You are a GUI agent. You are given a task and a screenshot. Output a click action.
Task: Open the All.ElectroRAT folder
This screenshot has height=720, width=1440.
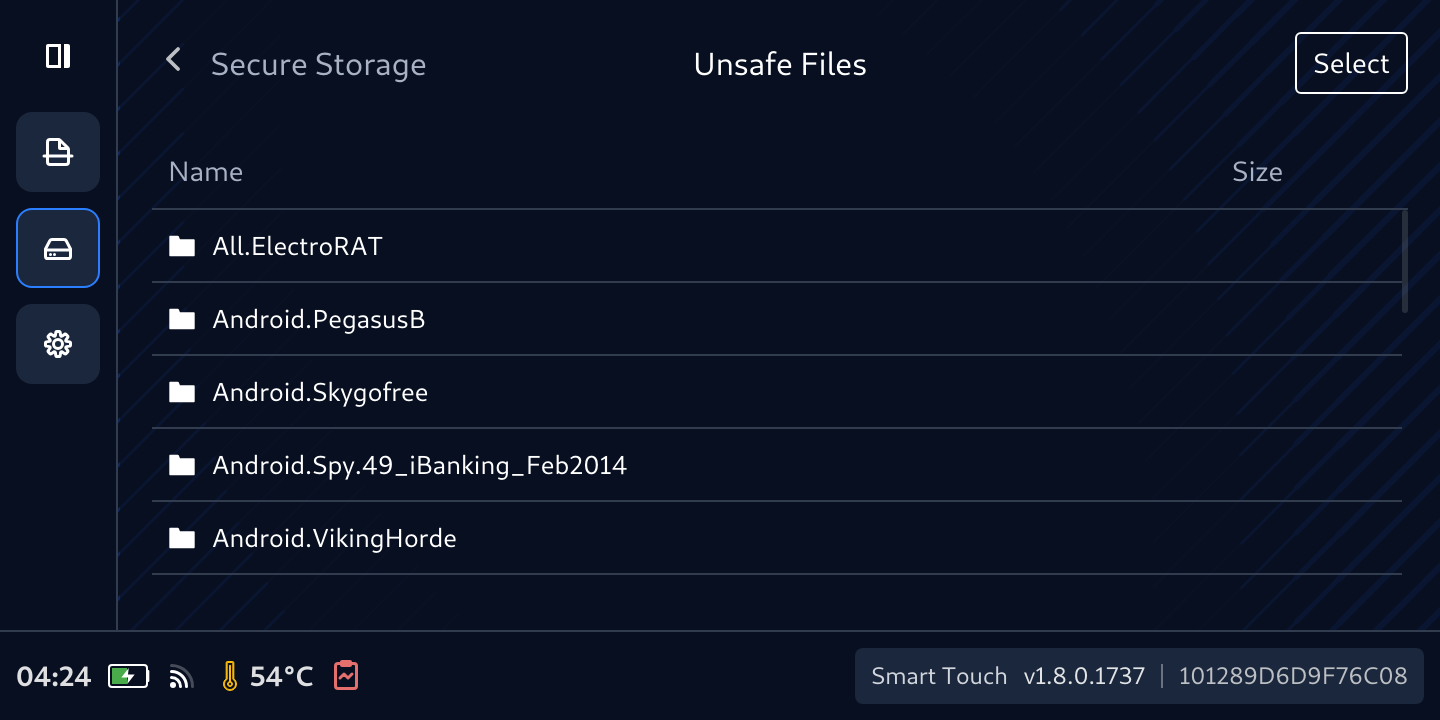[x=298, y=246]
